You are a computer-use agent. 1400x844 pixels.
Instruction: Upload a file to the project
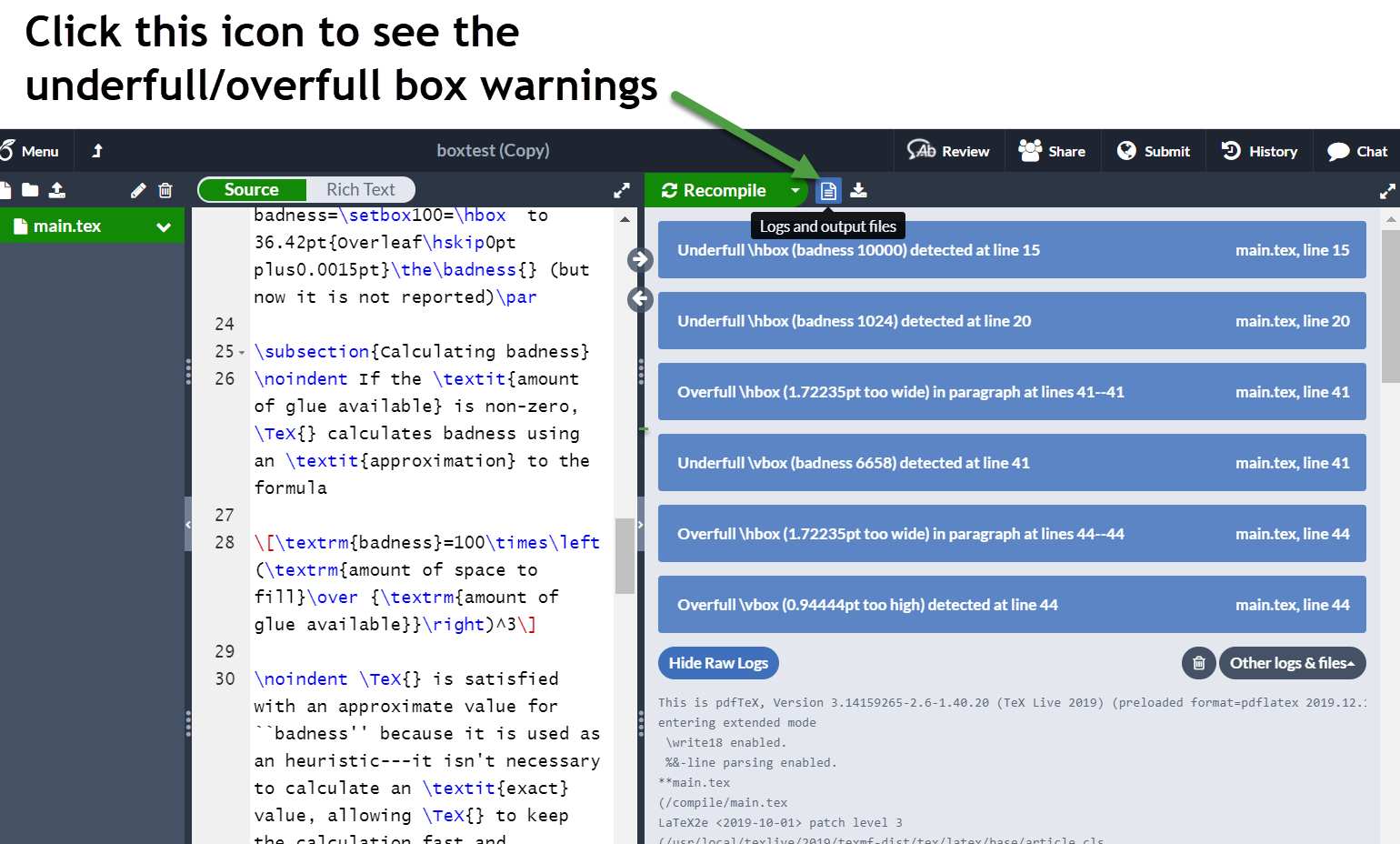[56, 189]
